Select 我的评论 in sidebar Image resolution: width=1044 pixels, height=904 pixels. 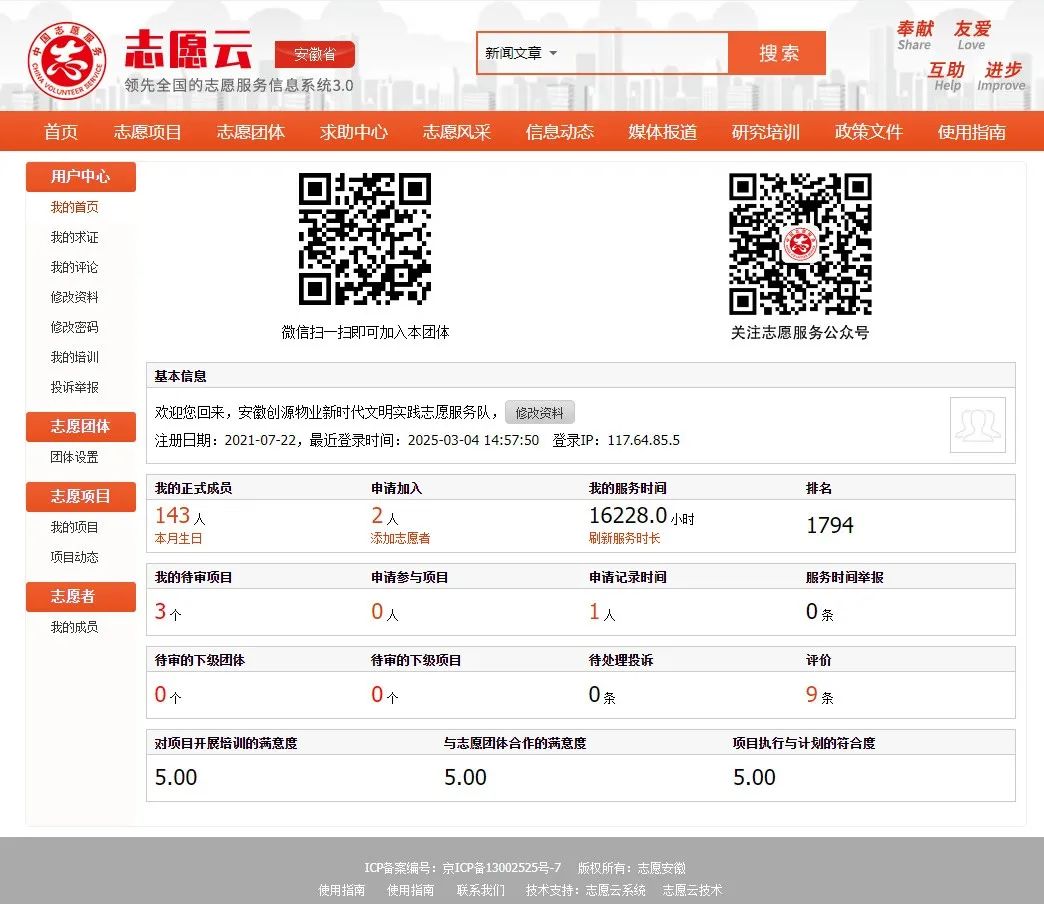tap(75, 267)
